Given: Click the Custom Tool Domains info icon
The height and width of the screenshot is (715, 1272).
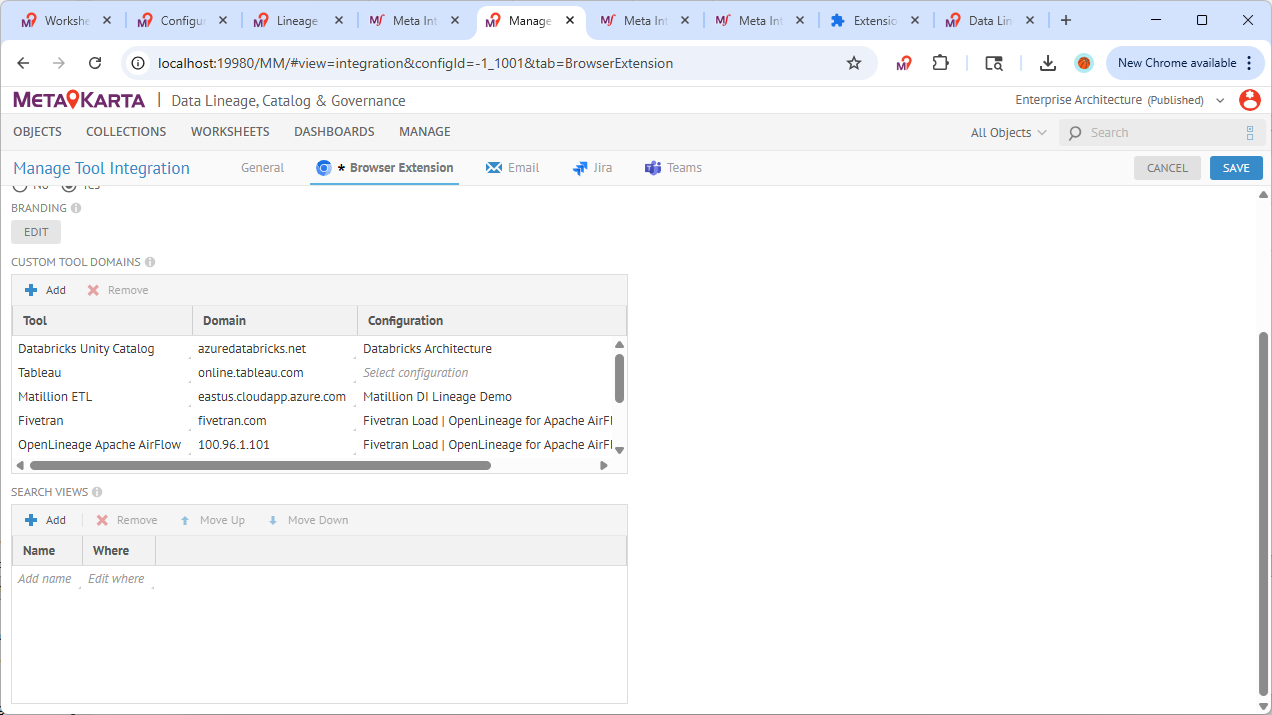Looking at the screenshot, I should point(150,263).
